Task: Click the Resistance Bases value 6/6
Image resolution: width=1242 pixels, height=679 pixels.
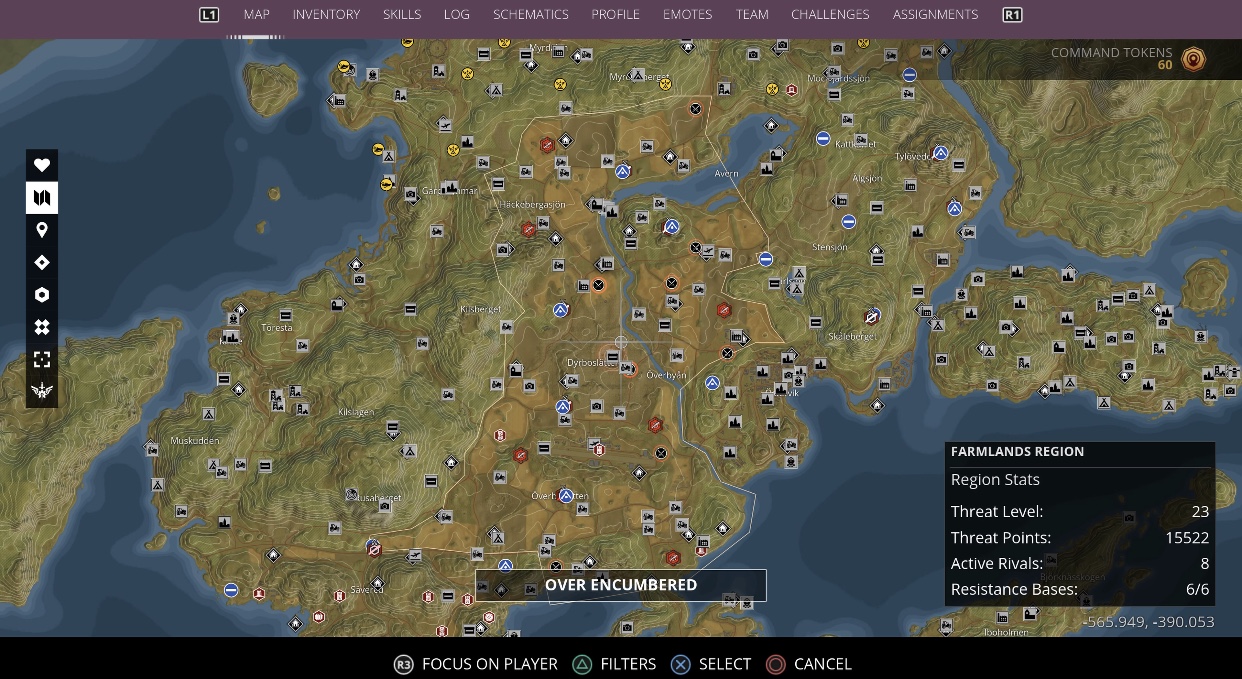Action: point(1197,590)
